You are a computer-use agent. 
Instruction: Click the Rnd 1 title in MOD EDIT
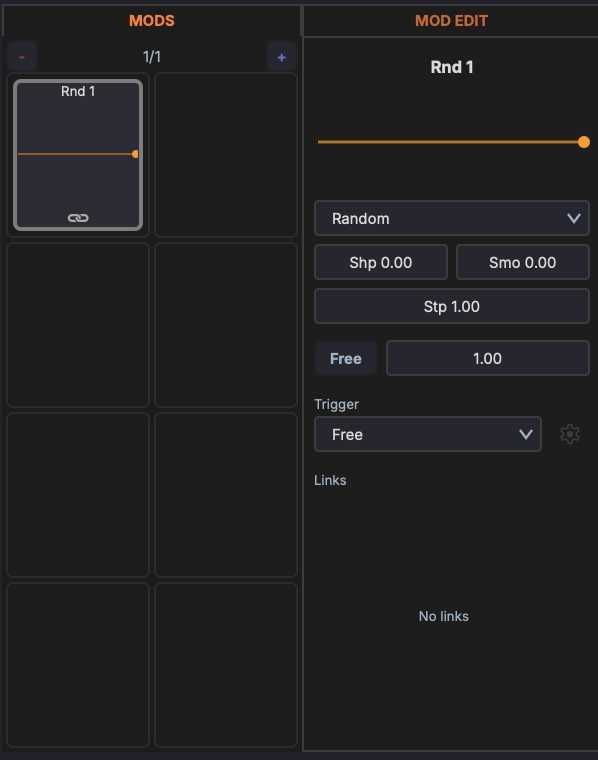coord(452,67)
